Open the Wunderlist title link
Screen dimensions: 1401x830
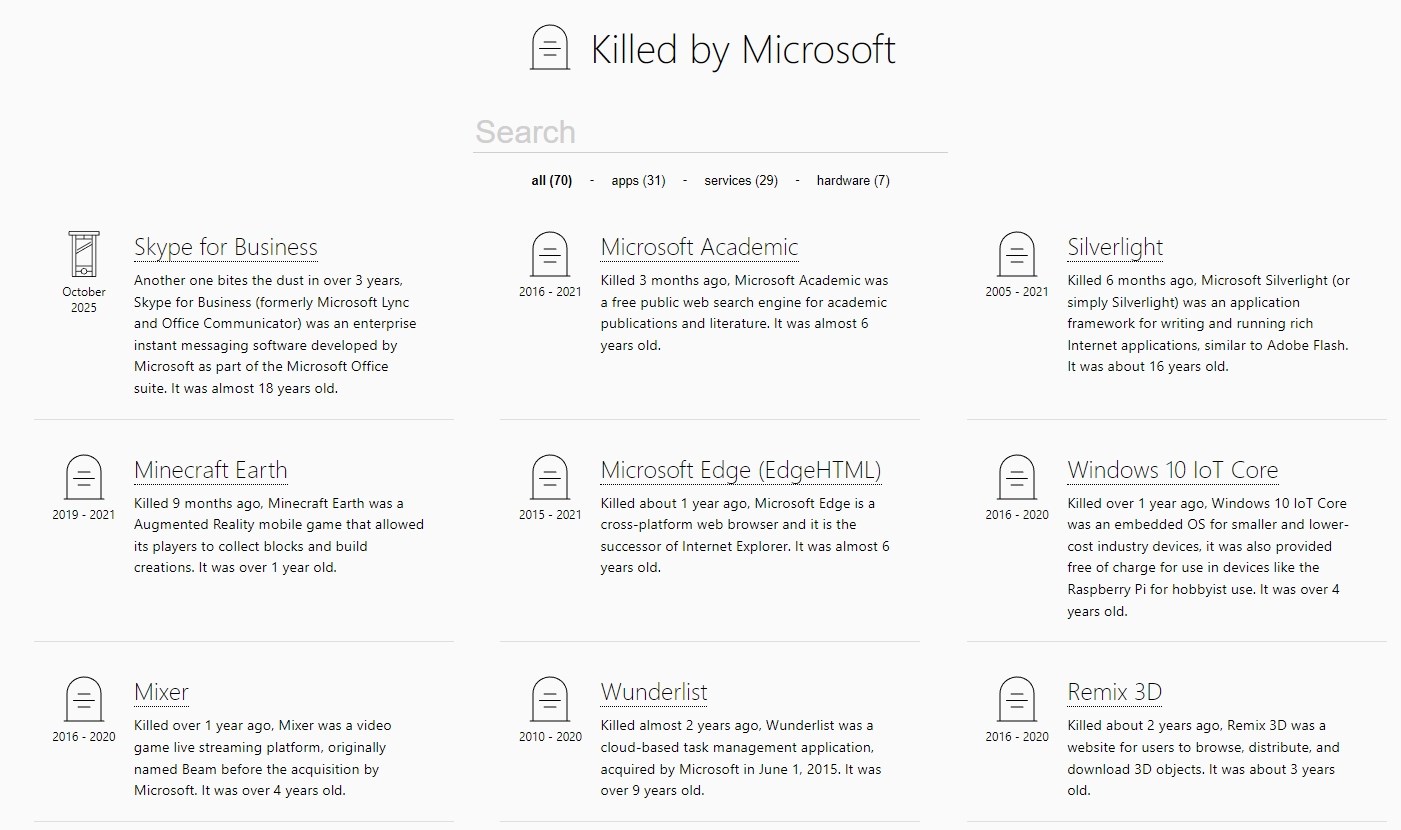pyautogui.click(x=654, y=692)
